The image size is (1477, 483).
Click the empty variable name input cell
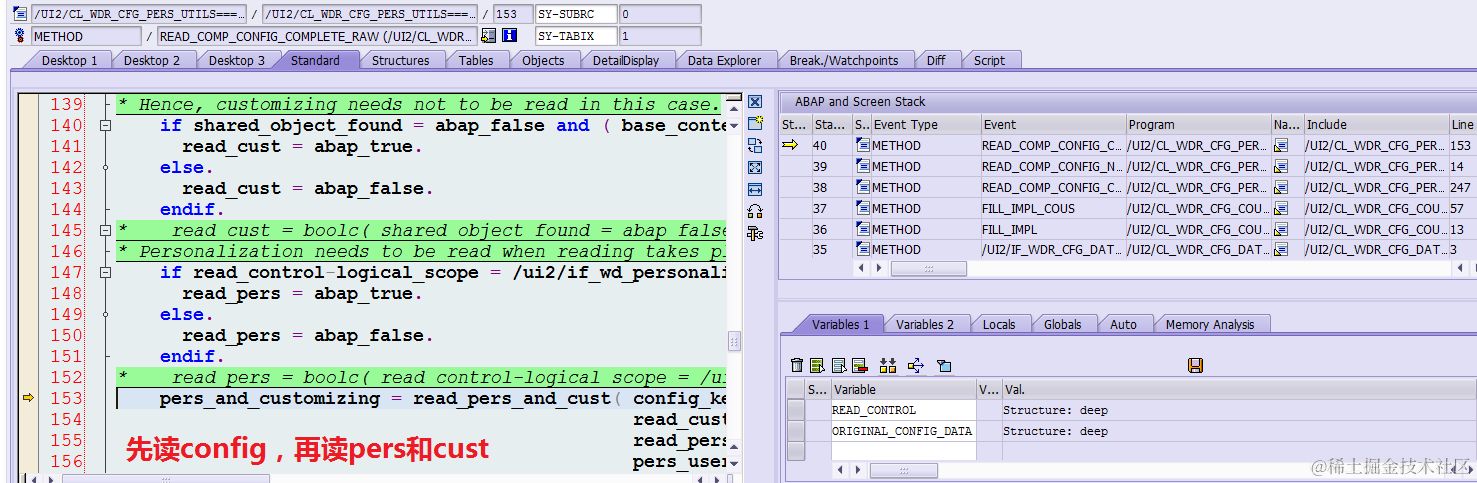[x=903, y=451]
